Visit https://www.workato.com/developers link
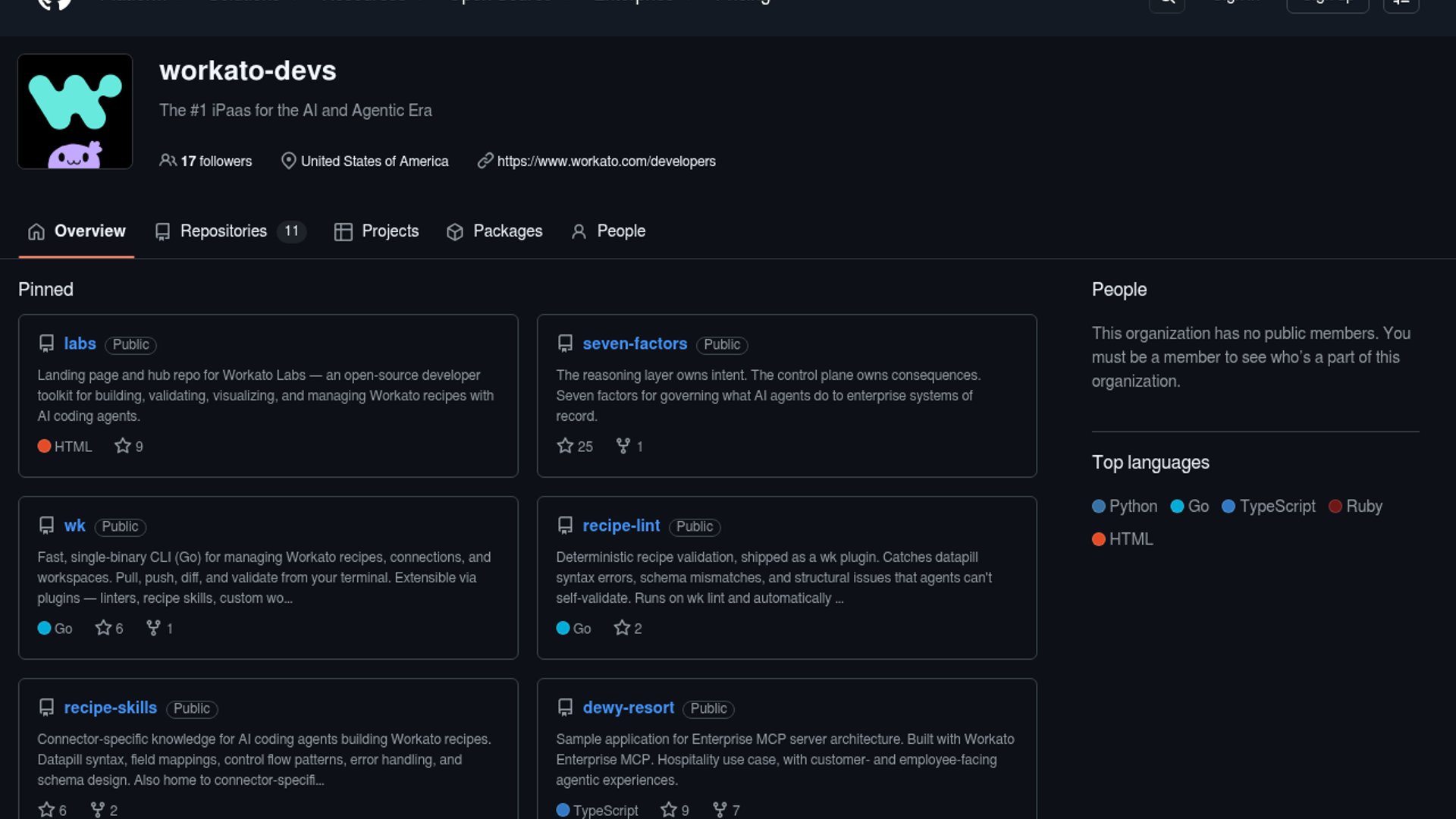The height and width of the screenshot is (819, 1456). coord(606,161)
